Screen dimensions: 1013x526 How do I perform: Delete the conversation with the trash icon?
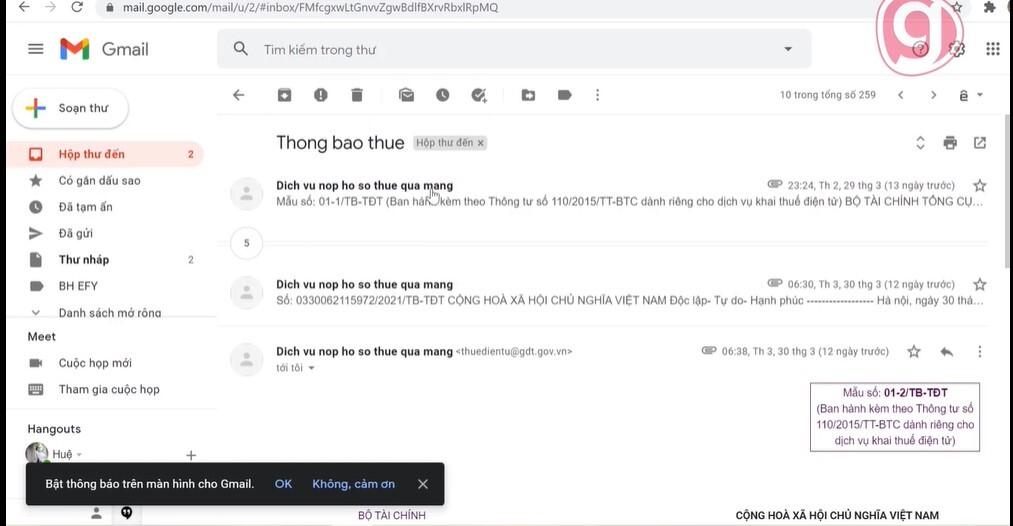(357, 96)
